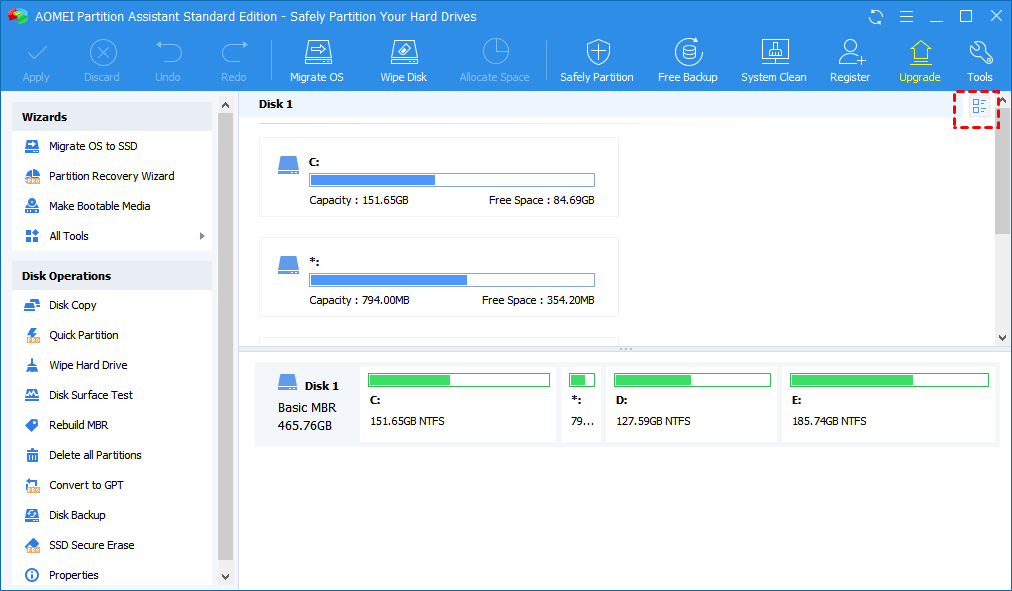This screenshot has height=591, width=1012.
Task: Select D: 127.59GB NTFS partition block
Action: click(x=691, y=405)
